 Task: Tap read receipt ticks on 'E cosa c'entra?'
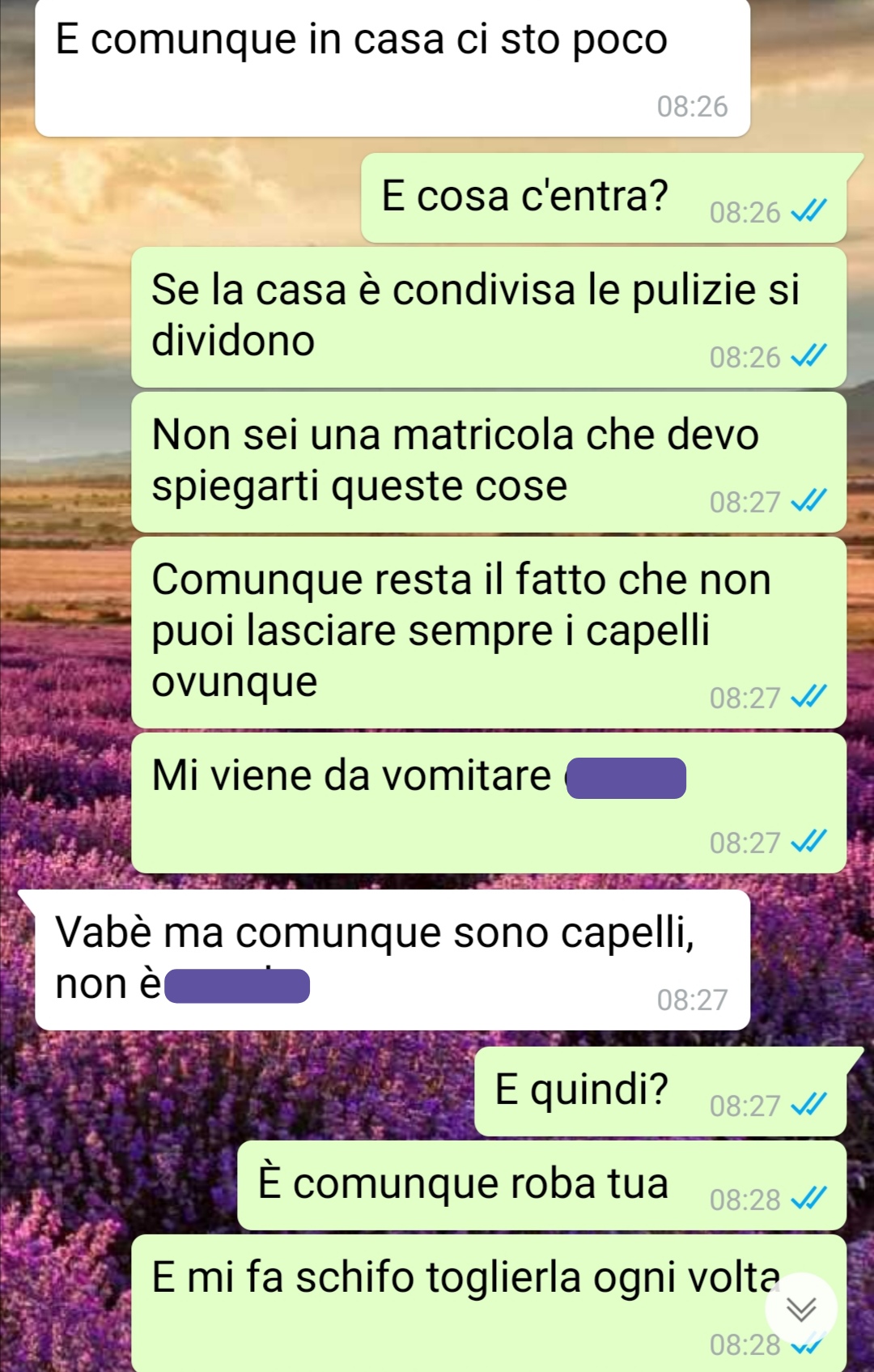pyautogui.click(x=808, y=212)
